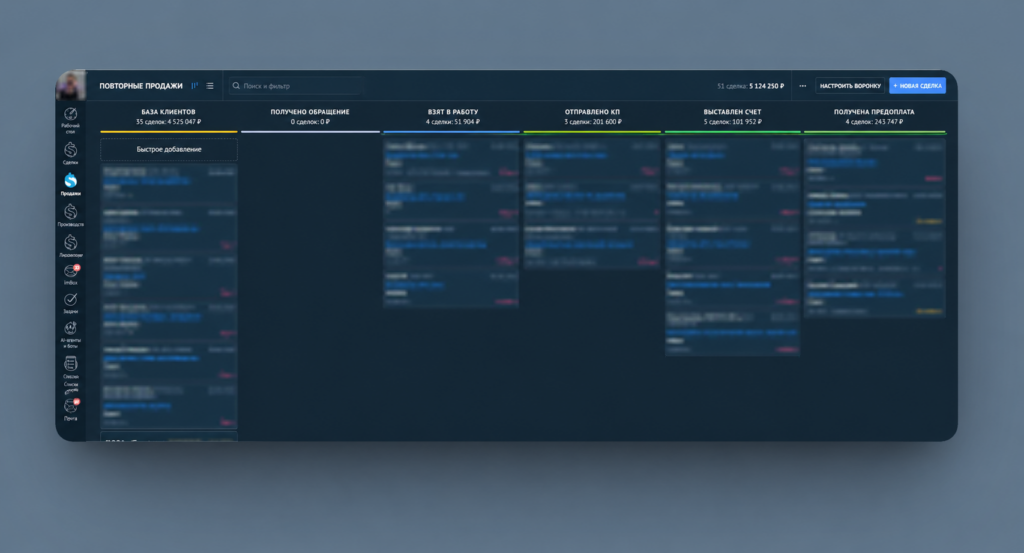This screenshot has height=553, width=1024.
Task: Open AI-агенты и боты section
Action: pos(71,334)
